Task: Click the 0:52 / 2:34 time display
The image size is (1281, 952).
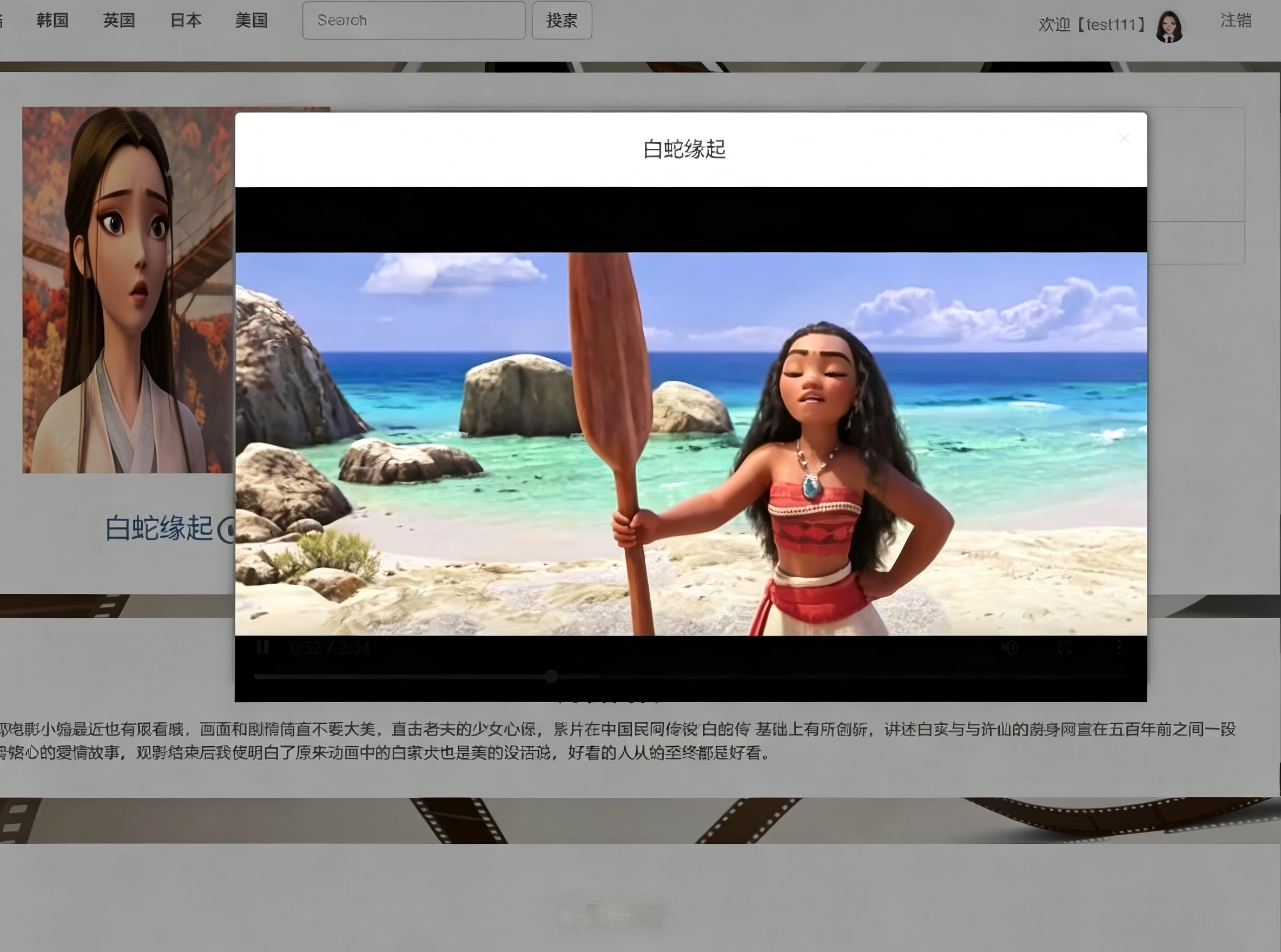Action: 329,647
